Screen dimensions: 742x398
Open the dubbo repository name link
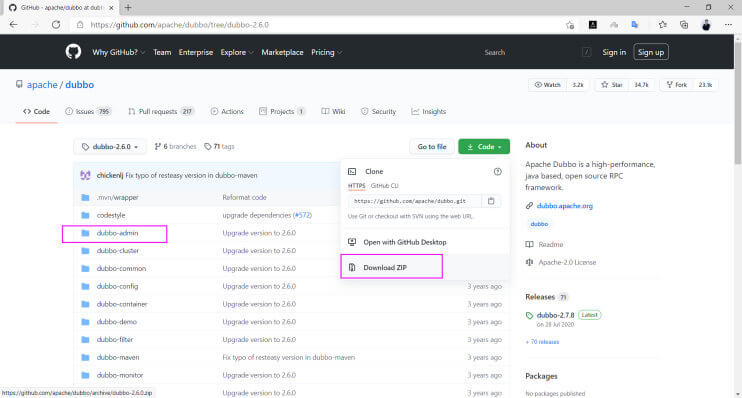(80, 85)
